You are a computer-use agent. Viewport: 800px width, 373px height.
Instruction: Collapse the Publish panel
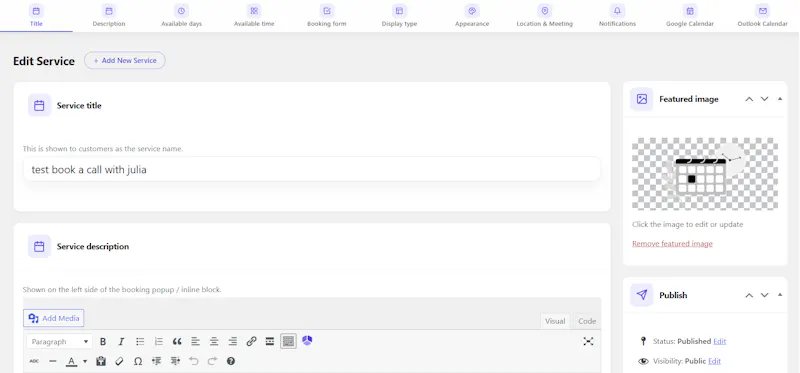[x=780, y=295]
